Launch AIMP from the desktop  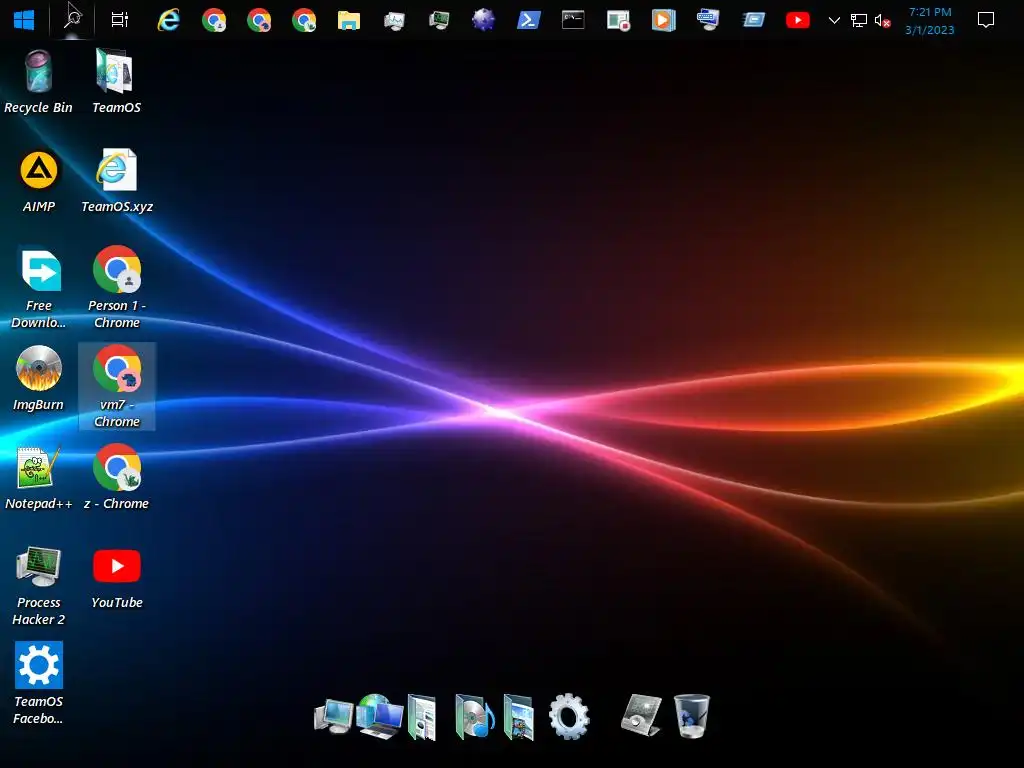(x=39, y=181)
